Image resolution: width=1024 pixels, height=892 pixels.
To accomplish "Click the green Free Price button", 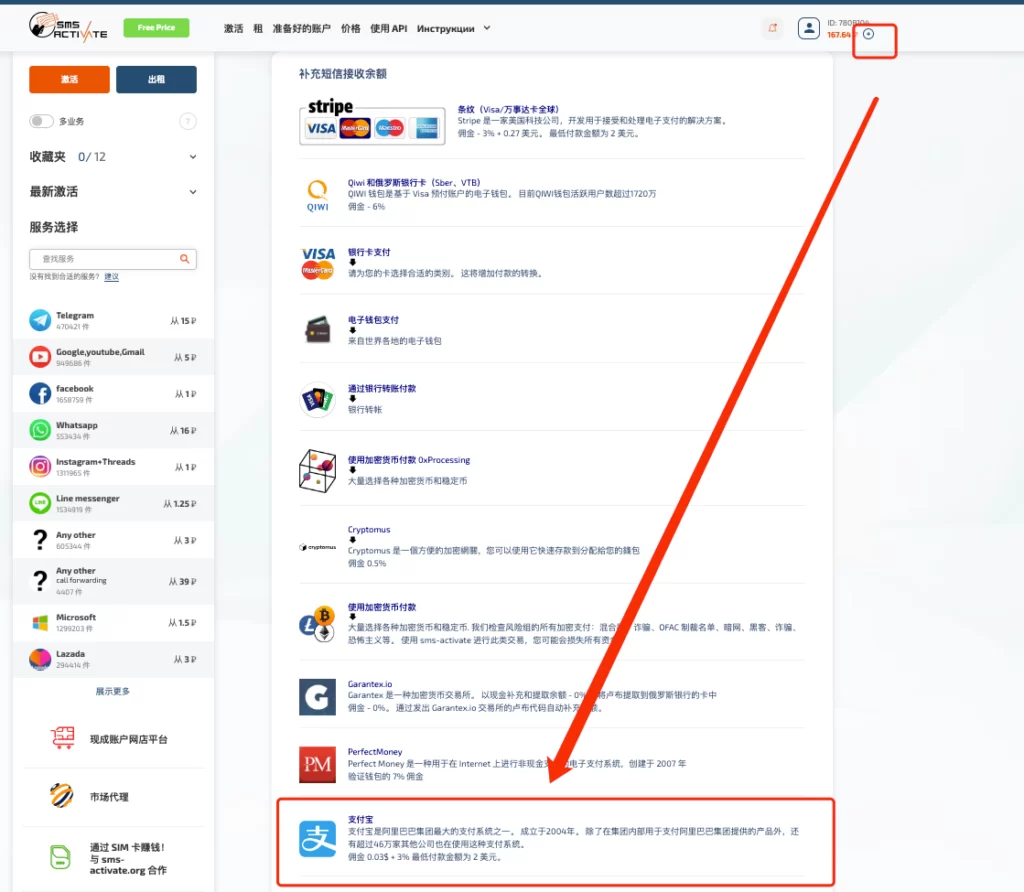I will pos(156,27).
